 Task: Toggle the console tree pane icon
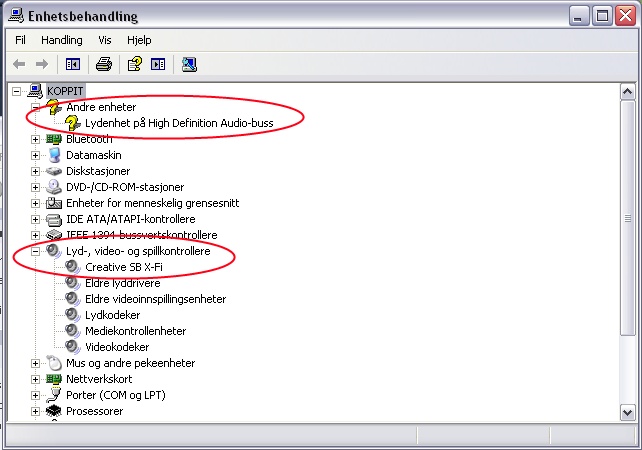[73, 64]
